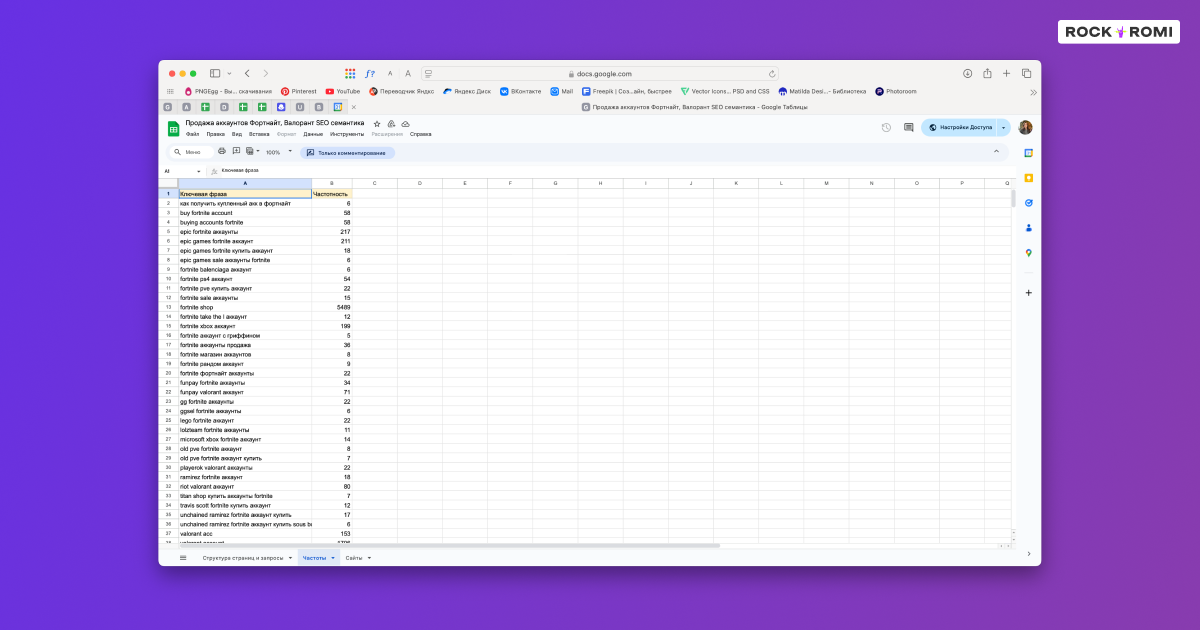
Task: Select cell 'lego fortnite аккаунт'
Action: click(245, 420)
